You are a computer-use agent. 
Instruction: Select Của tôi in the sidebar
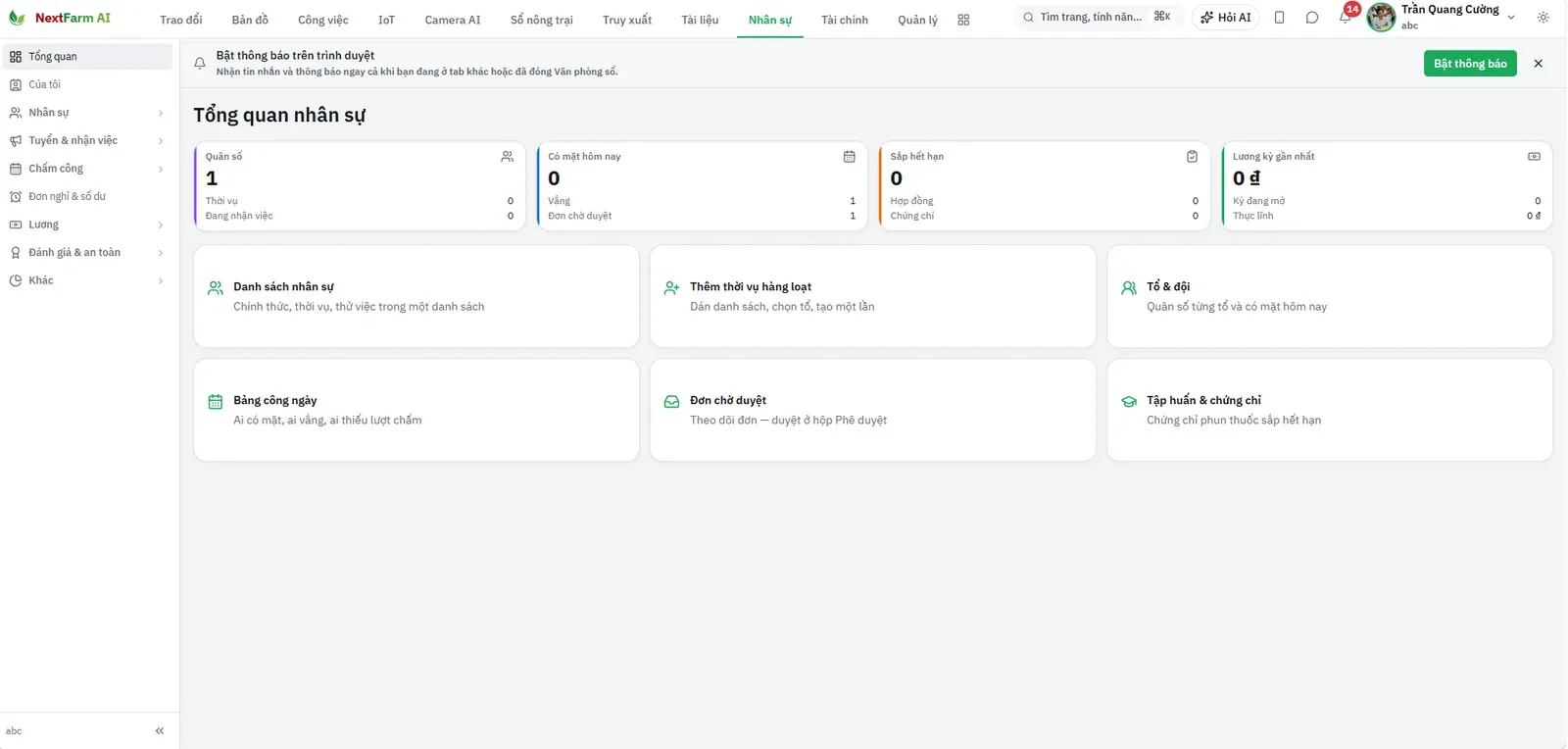[86, 84]
